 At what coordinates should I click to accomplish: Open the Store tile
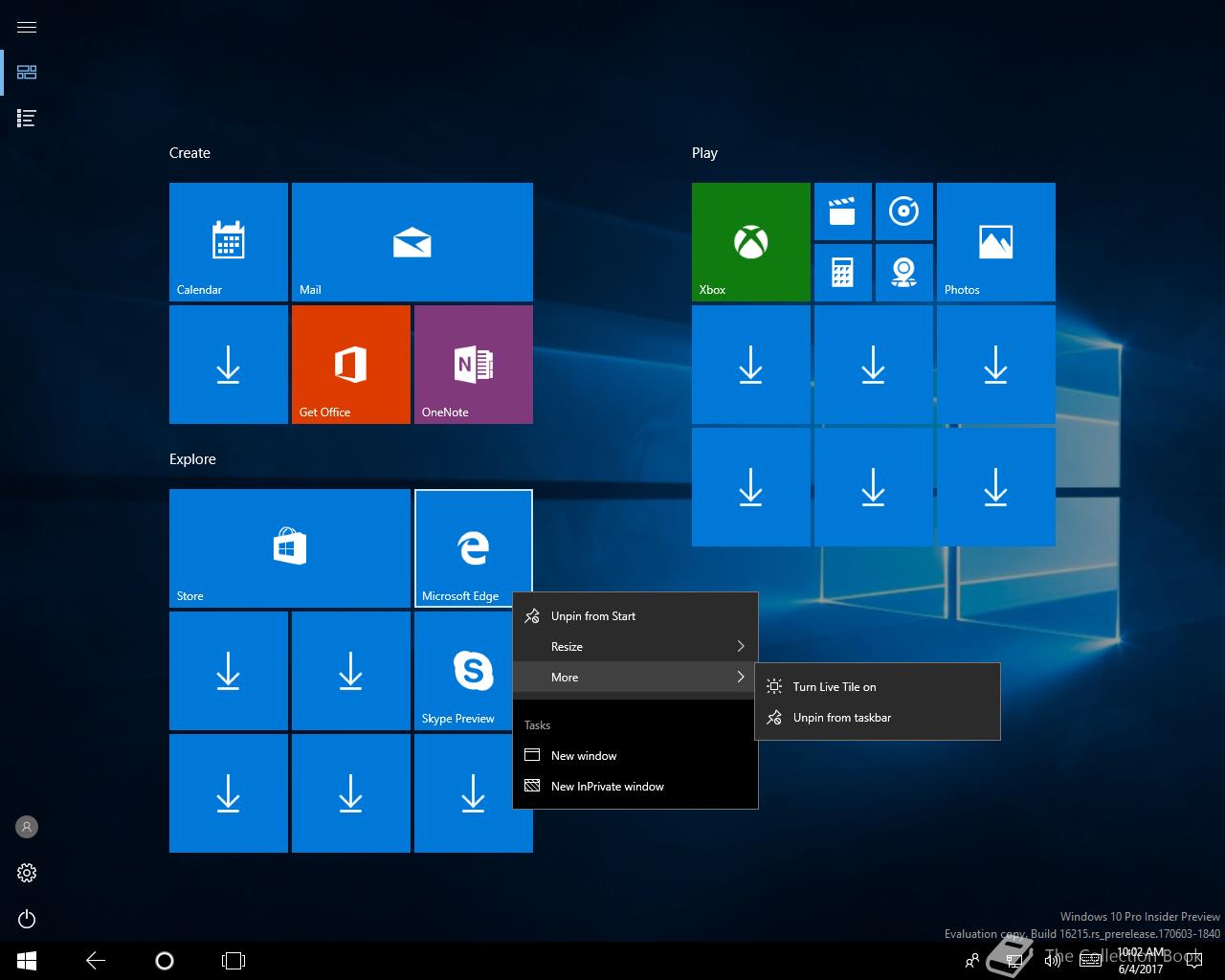(x=290, y=548)
